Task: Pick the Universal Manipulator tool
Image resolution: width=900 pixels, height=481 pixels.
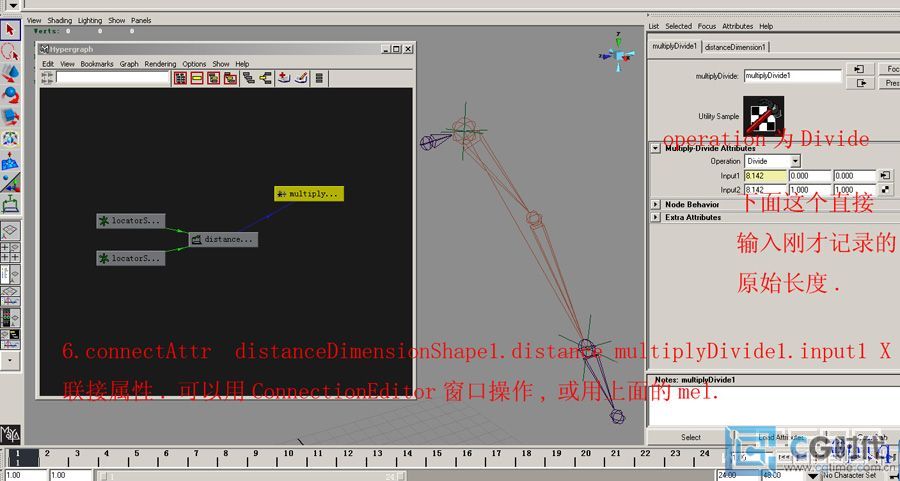Action: tap(10, 139)
